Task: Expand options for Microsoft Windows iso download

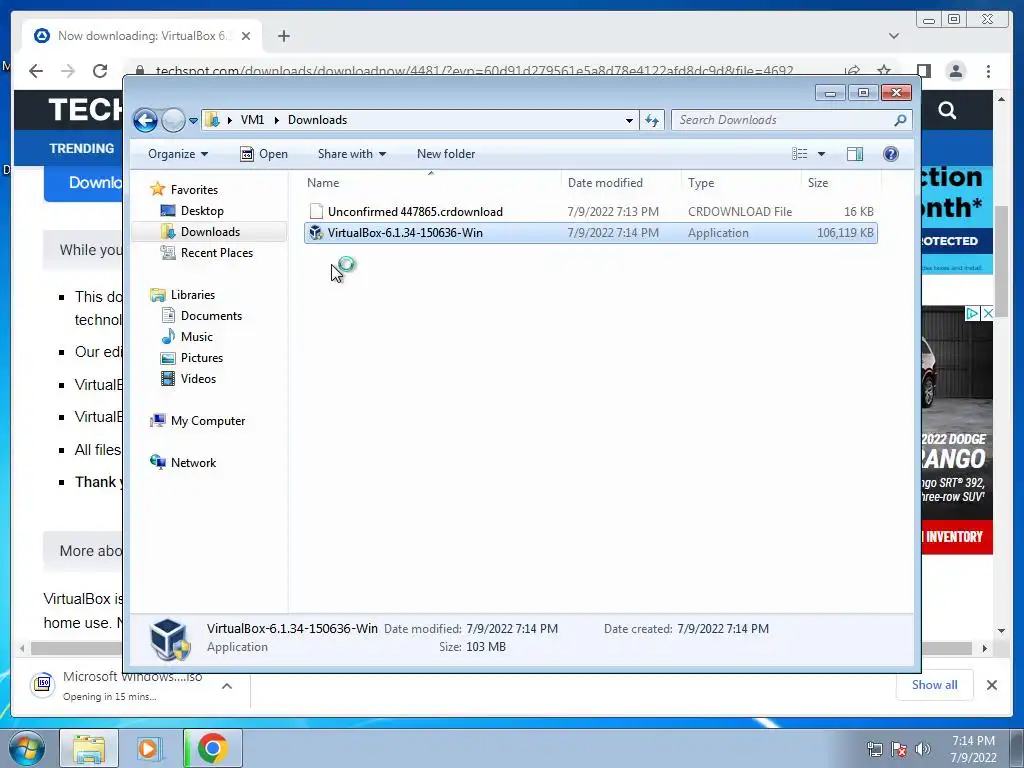Action: (x=227, y=686)
